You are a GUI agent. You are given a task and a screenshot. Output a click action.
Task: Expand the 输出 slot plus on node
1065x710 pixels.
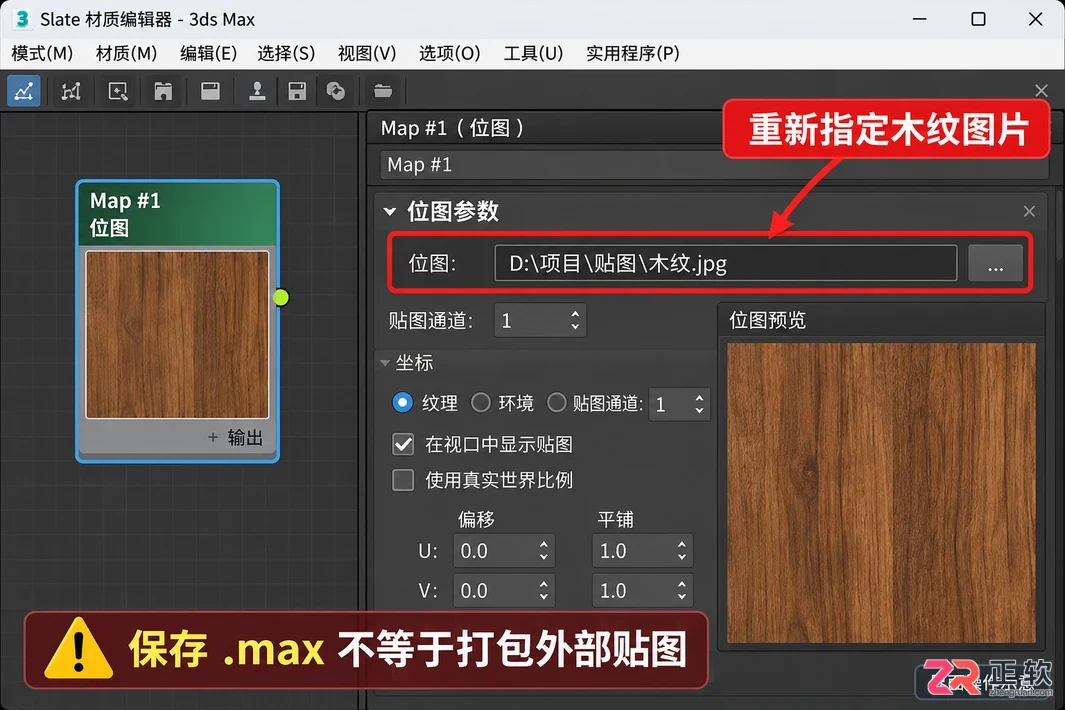(x=213, y=437)
